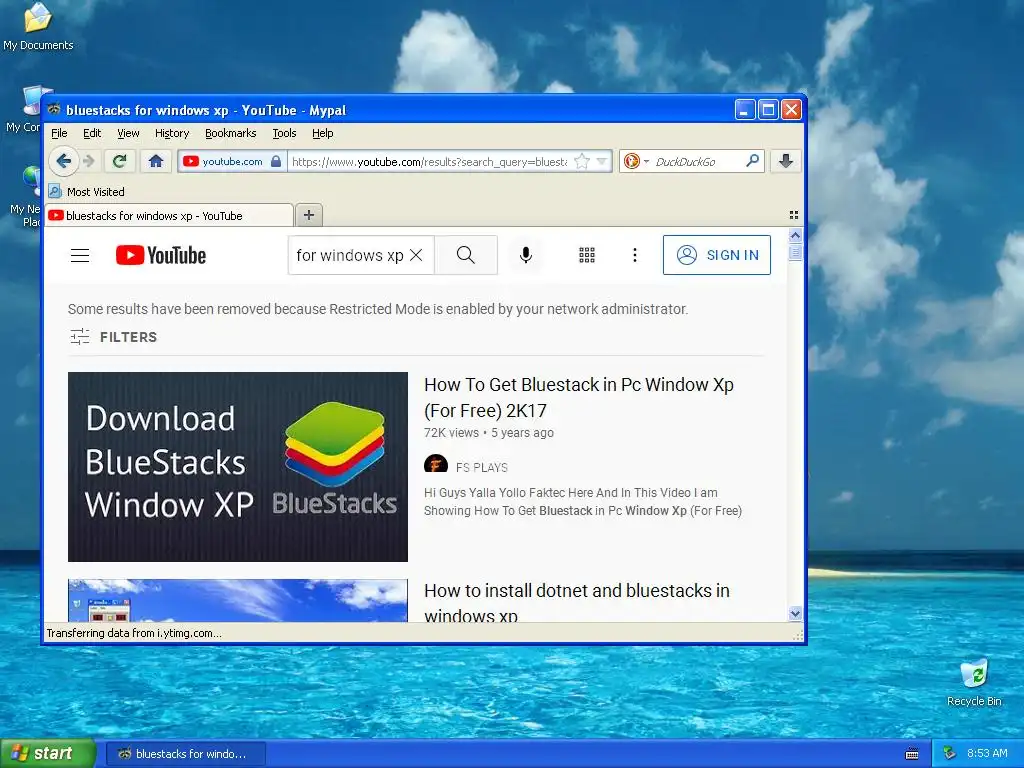
Task: Open the second video's desktop thumbnail
Action: click(x=238, y=600)
